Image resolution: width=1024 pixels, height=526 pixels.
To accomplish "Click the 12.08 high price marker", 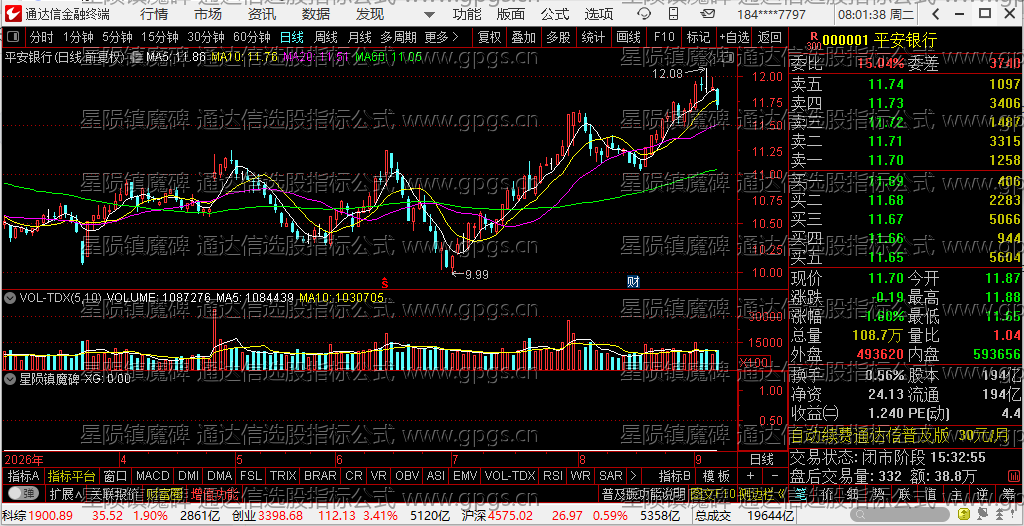I will 667,74.
